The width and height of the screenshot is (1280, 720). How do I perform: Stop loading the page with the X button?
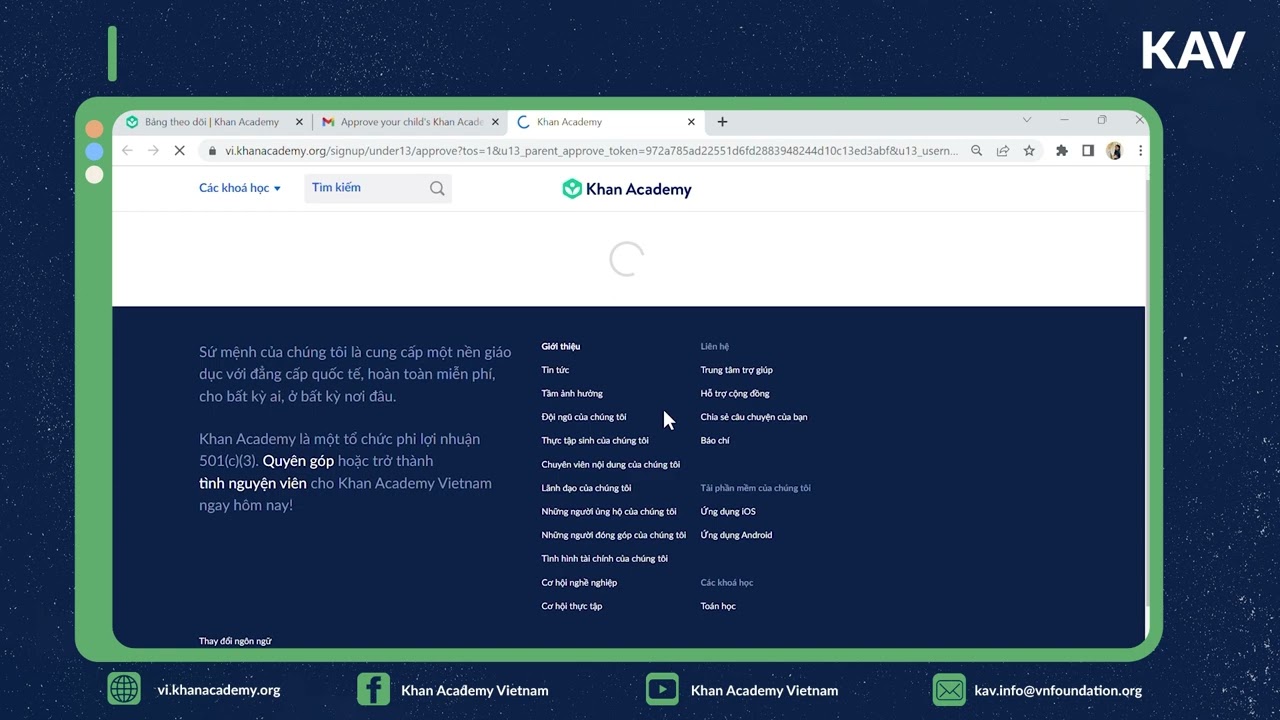179,151
